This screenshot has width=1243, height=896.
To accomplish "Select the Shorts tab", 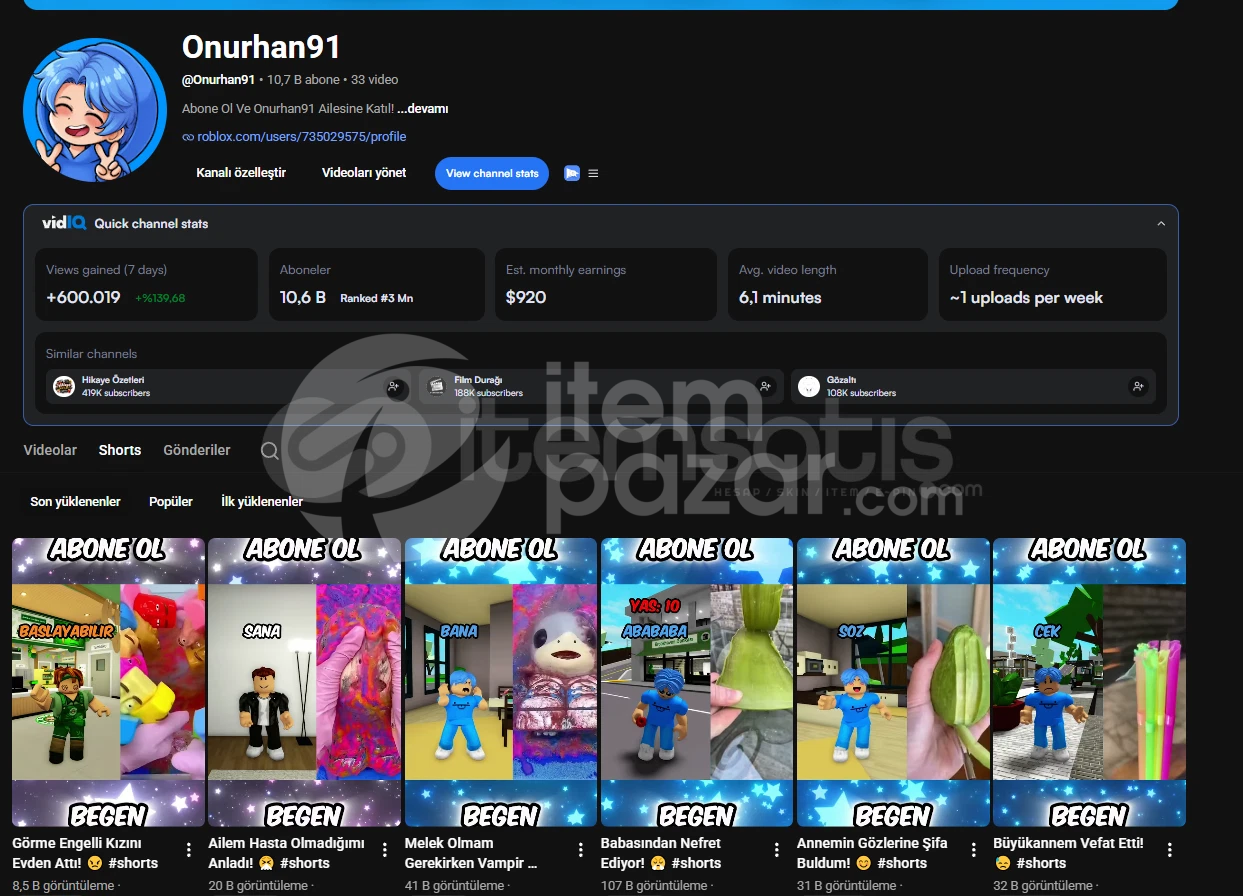I will (x=120, y=450).
